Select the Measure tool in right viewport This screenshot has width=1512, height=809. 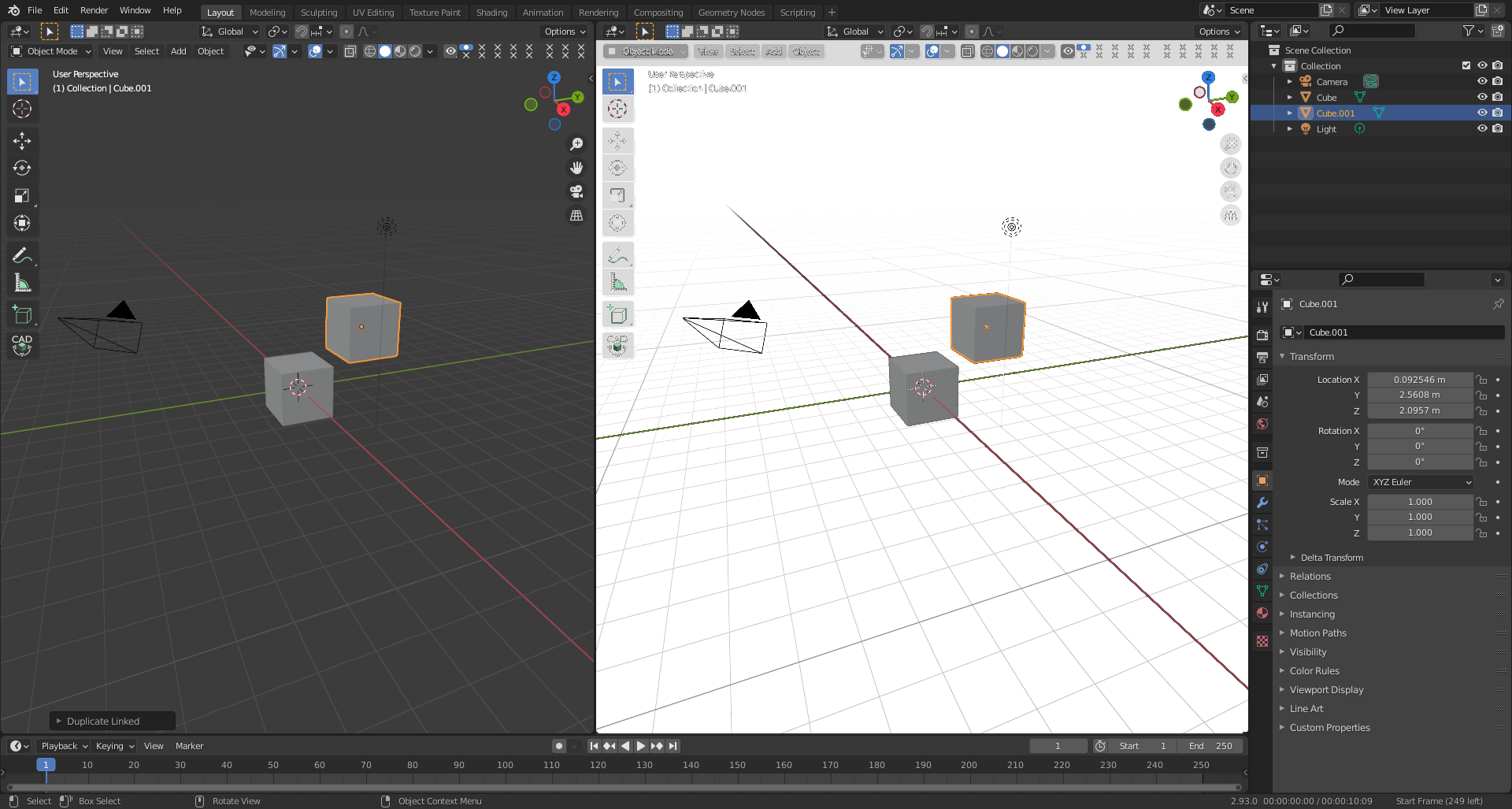coord(617,283)
